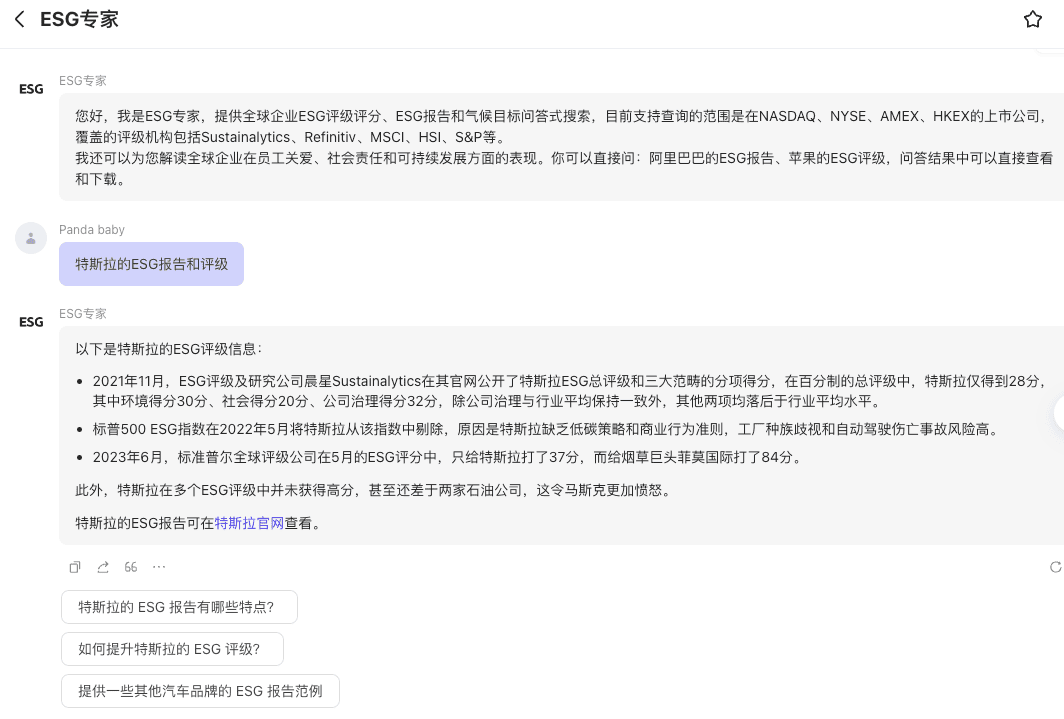Click the ESG专家 sender name above welcome message

coord(82,81)
